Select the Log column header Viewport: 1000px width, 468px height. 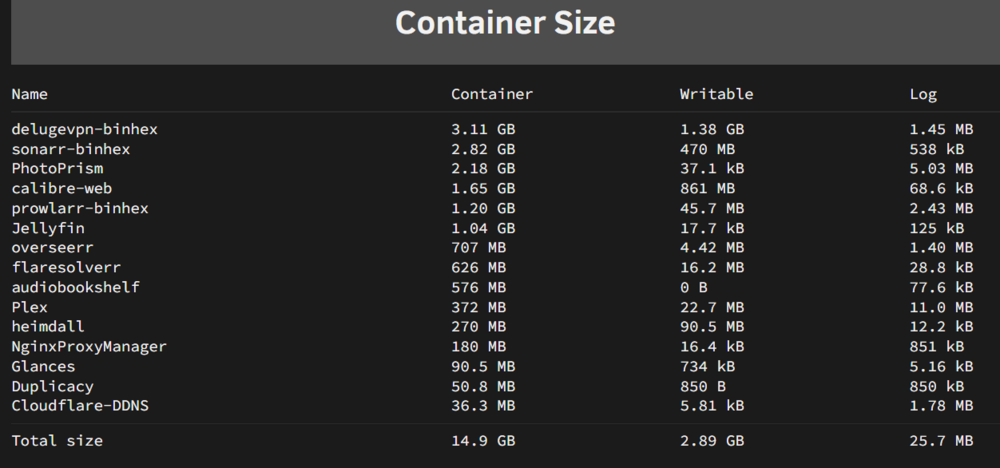923,95
